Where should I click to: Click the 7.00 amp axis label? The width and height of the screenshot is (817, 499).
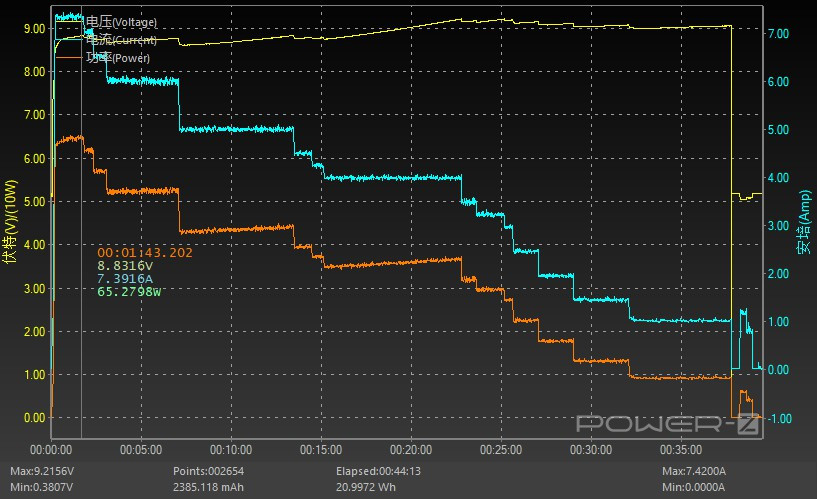point(778,34)
